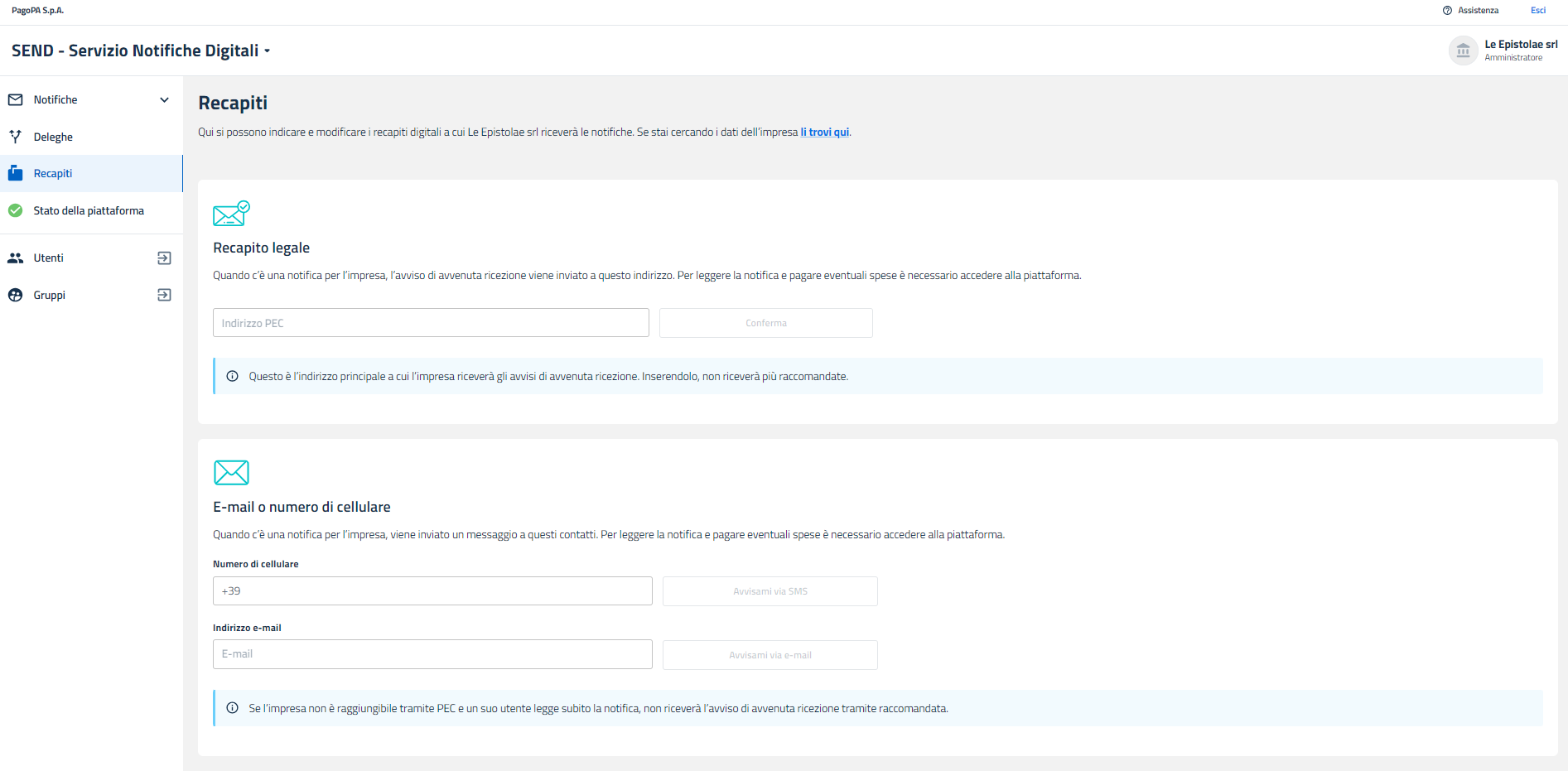Click the Numero di cellulare field

point(432,591)
